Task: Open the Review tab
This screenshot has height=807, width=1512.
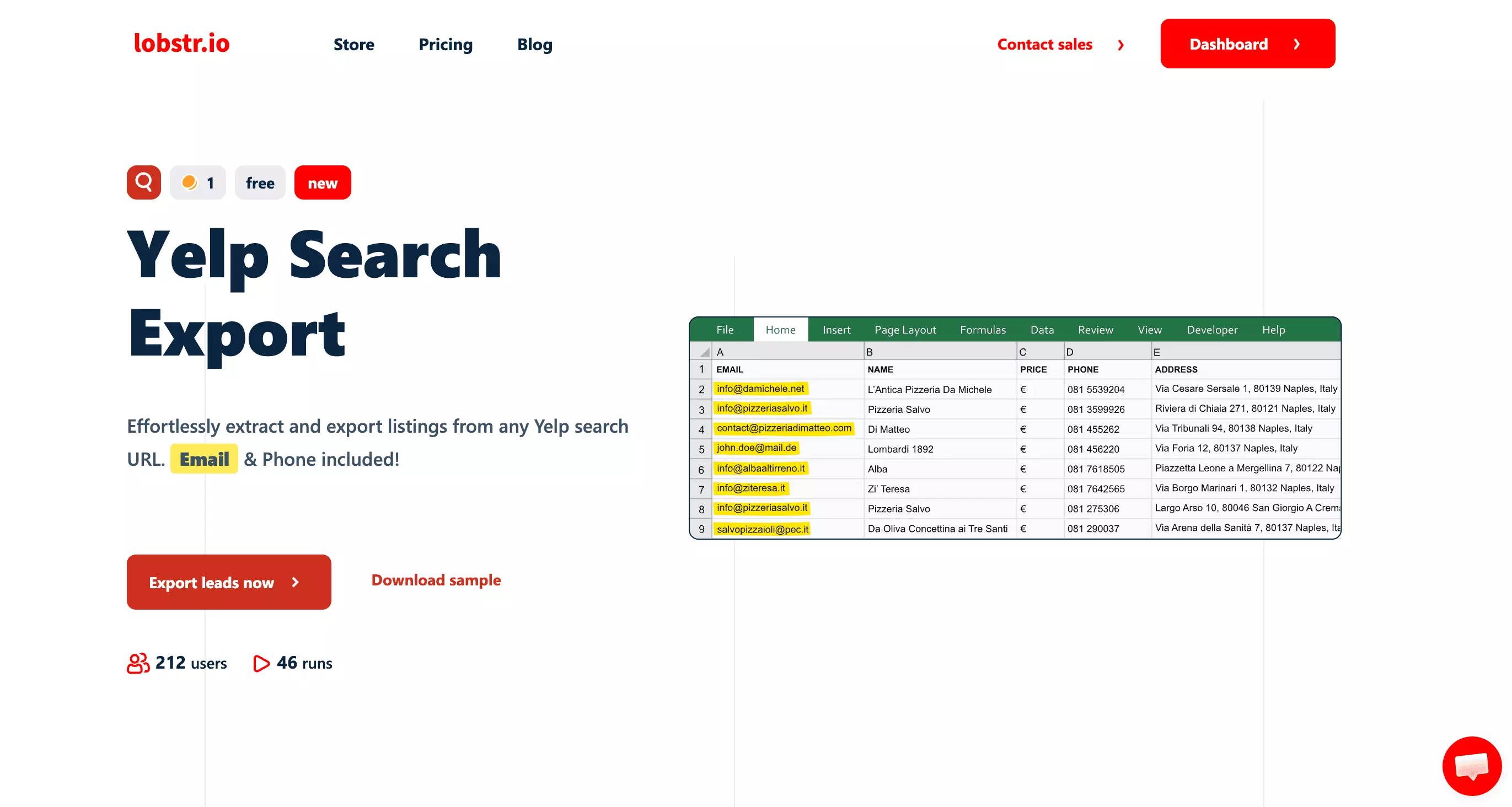Action: (1095, 330)
